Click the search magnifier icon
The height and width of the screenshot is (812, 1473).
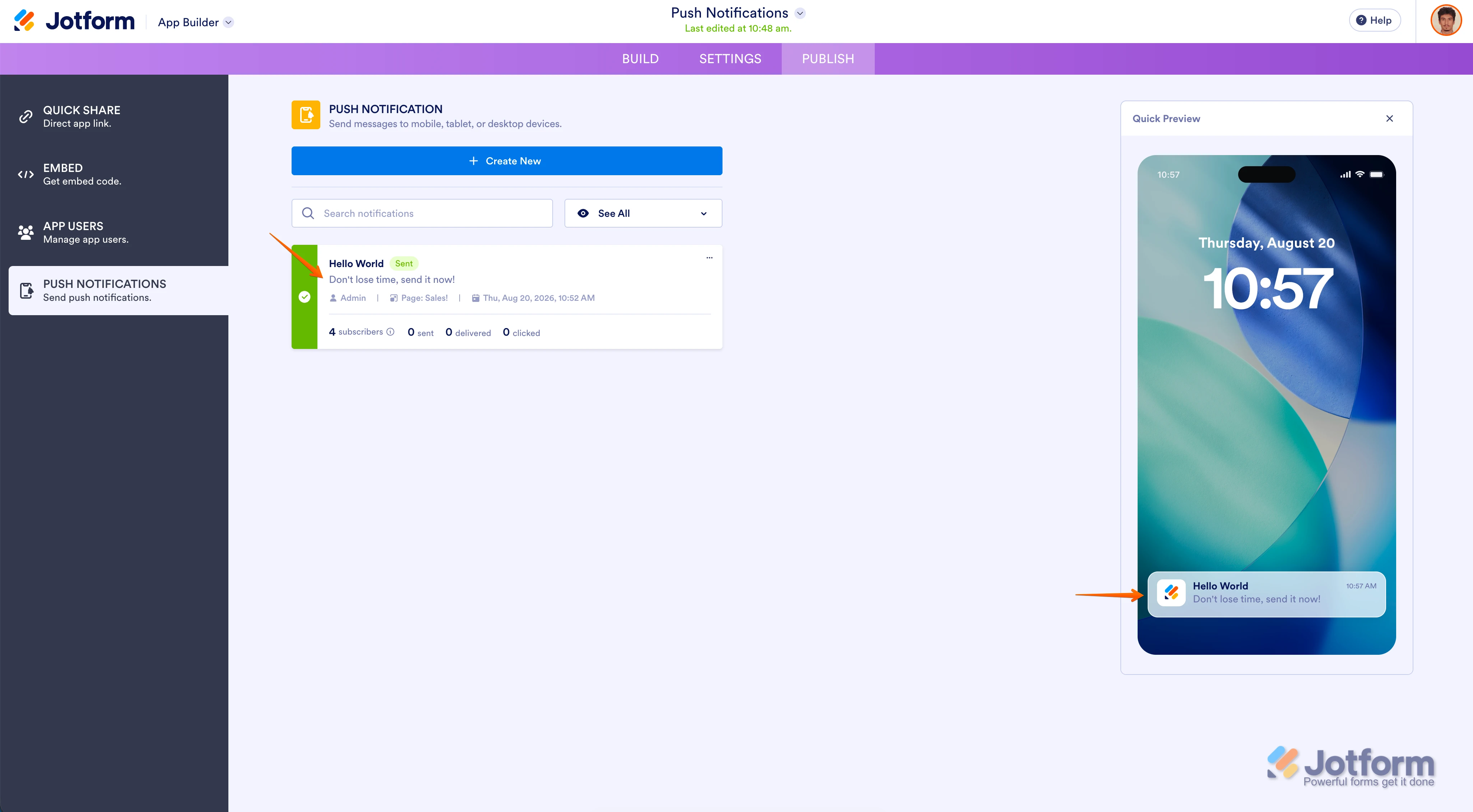click(x=308, y=213)
